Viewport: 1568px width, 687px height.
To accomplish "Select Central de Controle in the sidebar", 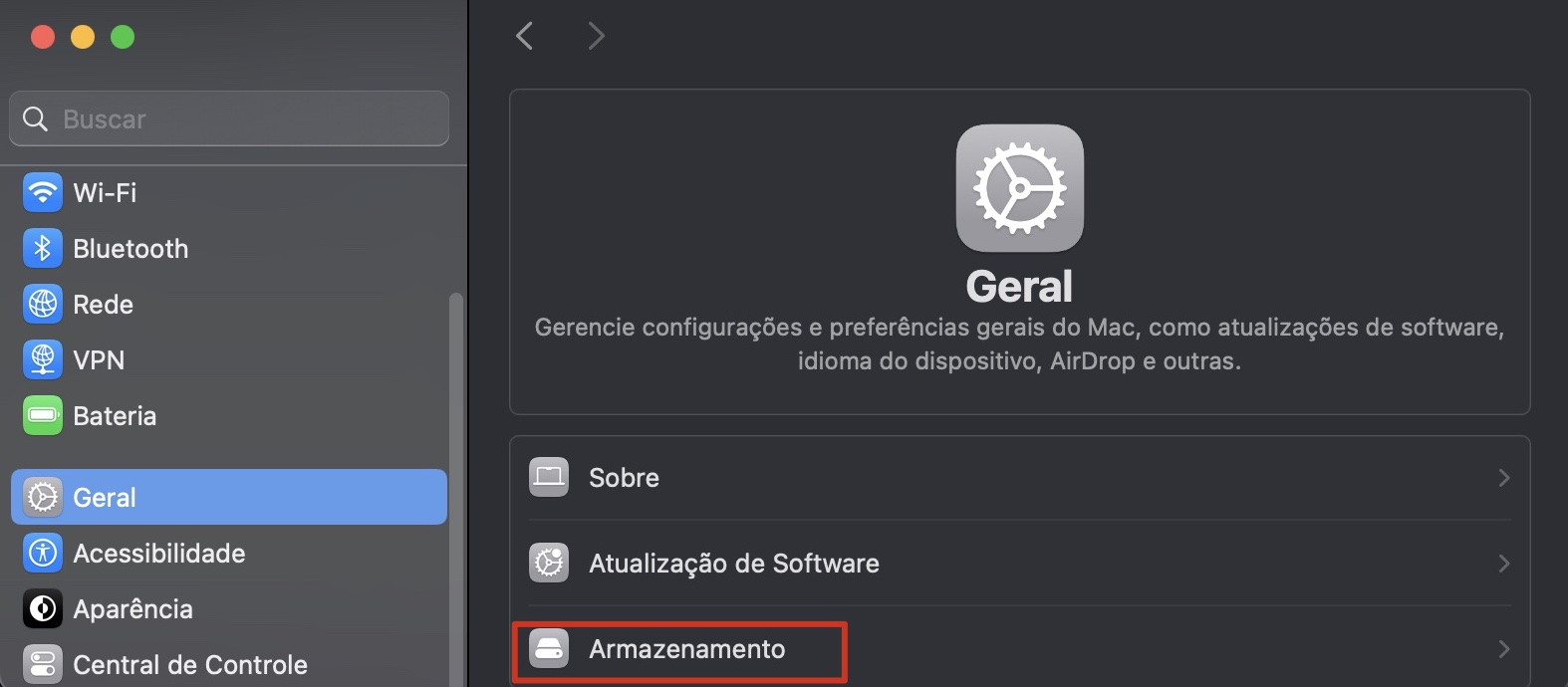I will click(x=189, y=664).
